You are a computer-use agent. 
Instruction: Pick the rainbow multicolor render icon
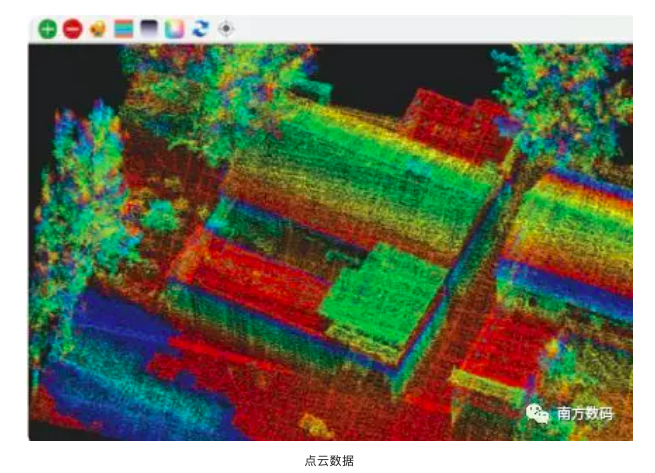pos(175,29)
